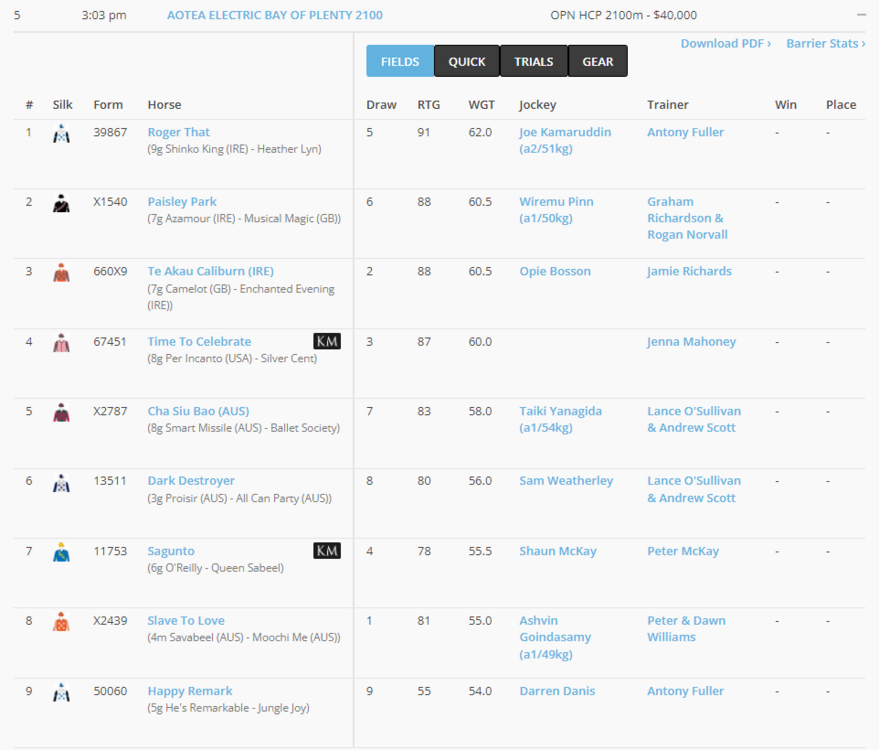
Task: Open the Aotea Electric Bay of Plenty 2100 race link
Action: (274, 15)
